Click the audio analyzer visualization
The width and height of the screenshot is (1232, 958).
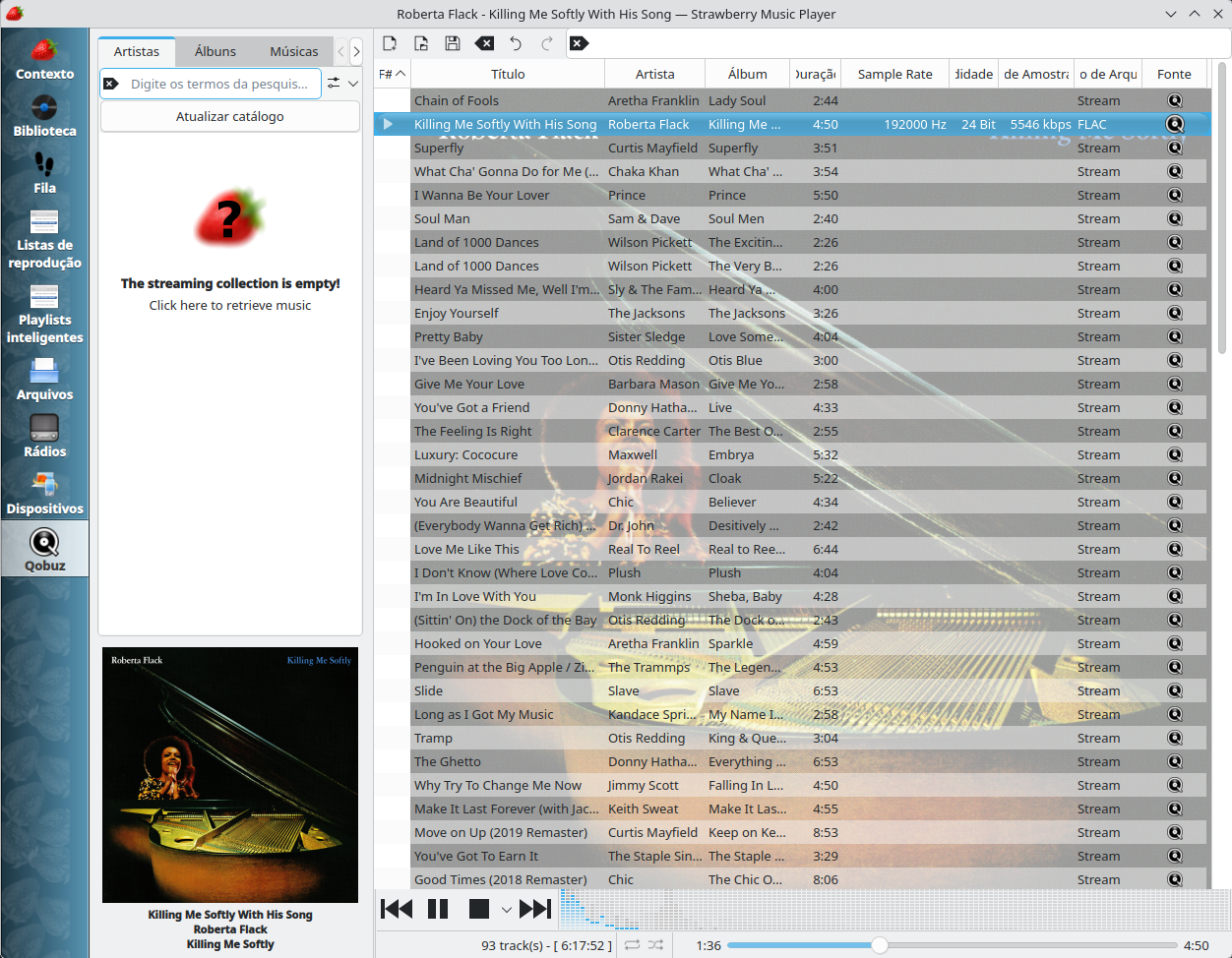[893, 909]
